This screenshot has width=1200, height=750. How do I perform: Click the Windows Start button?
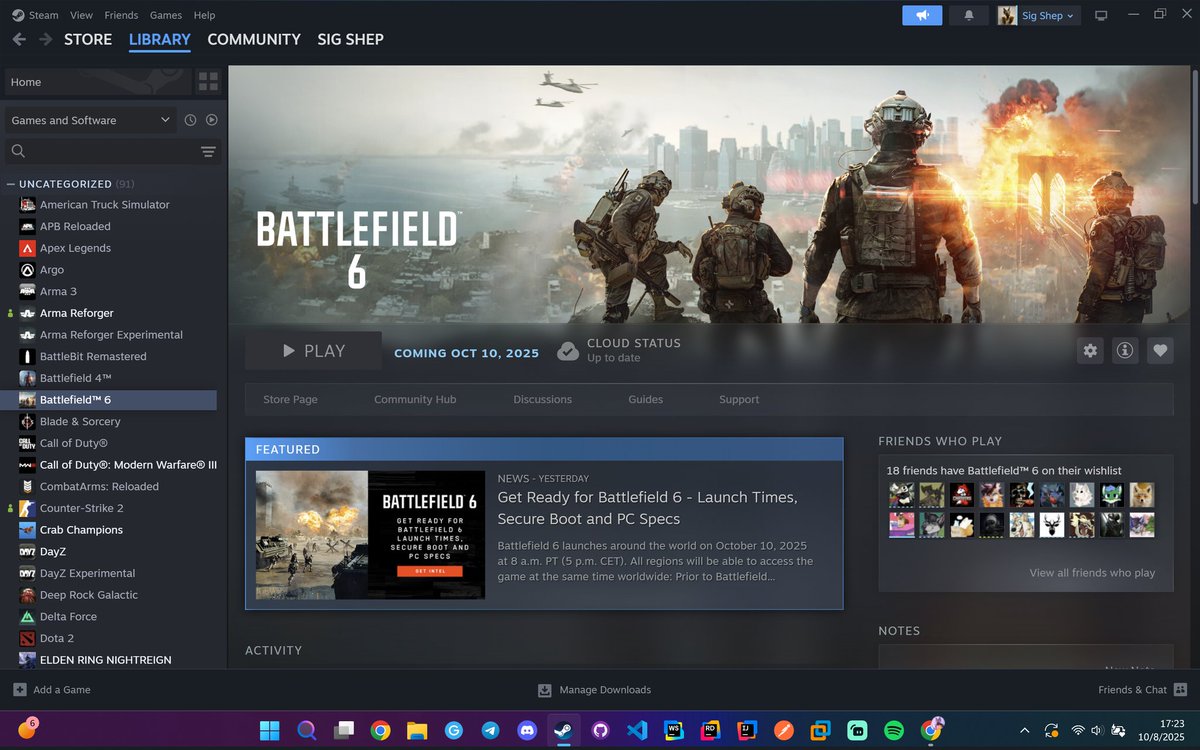270,730
